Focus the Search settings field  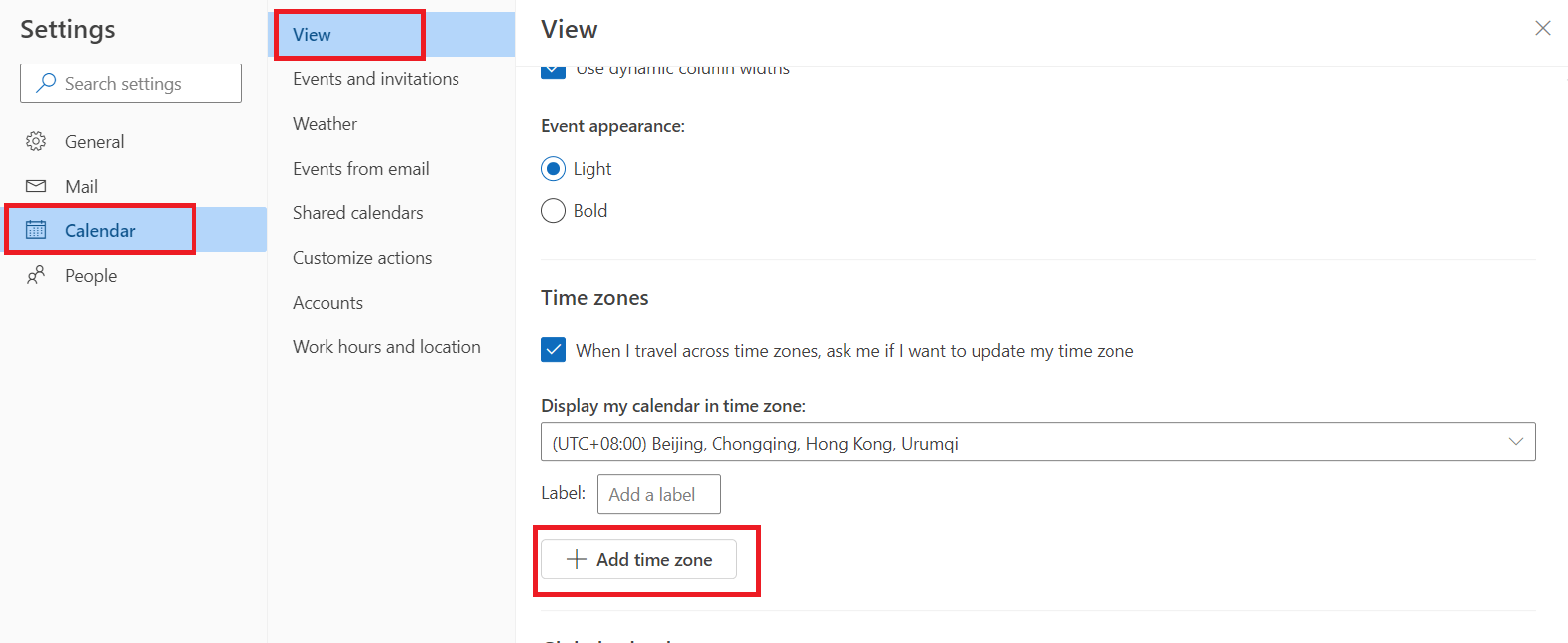point(131,83)
